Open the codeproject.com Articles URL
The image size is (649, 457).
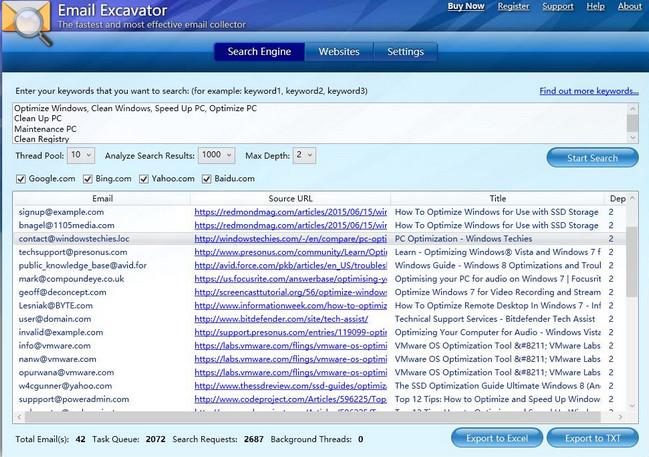click(291, 399)
